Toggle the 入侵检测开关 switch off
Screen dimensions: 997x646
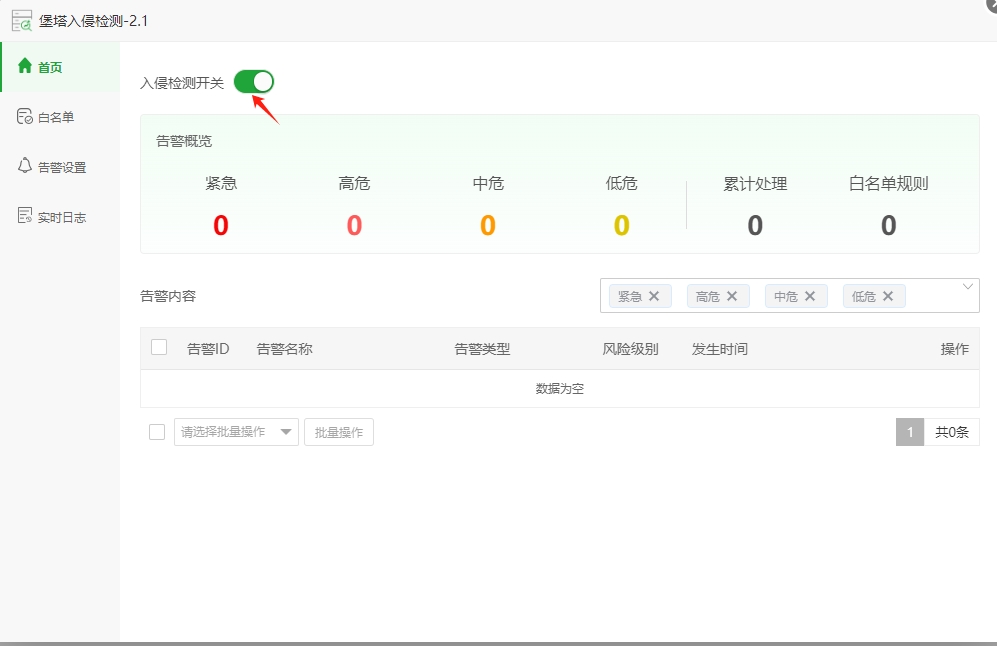[254, 82]
